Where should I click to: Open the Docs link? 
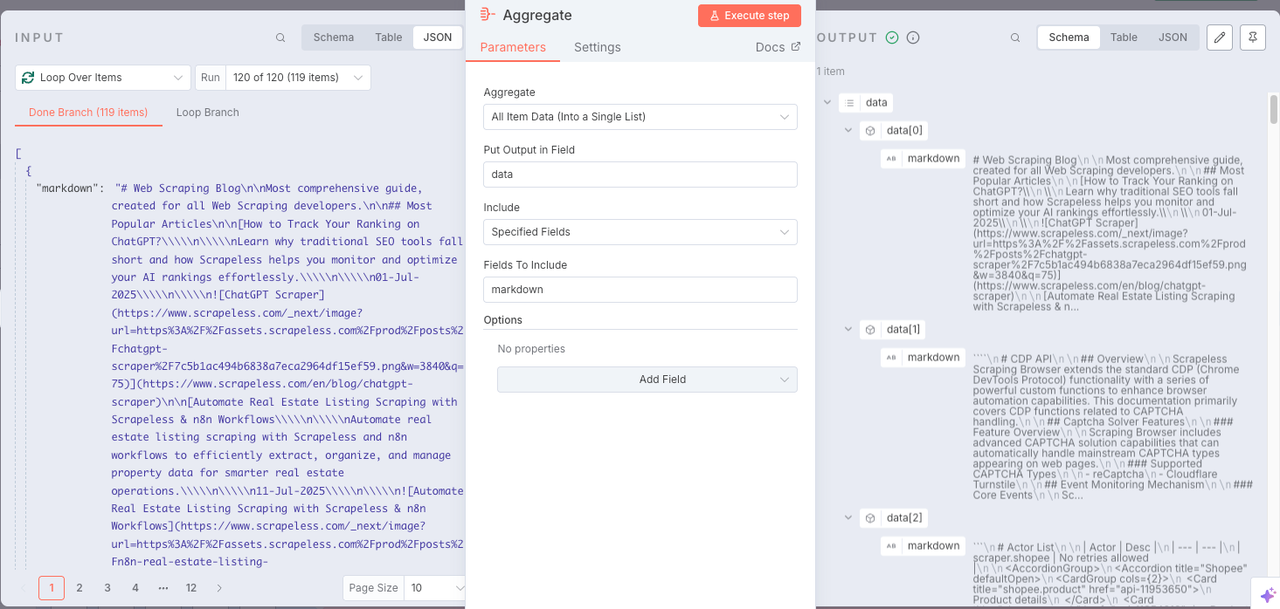click(778, 47)
